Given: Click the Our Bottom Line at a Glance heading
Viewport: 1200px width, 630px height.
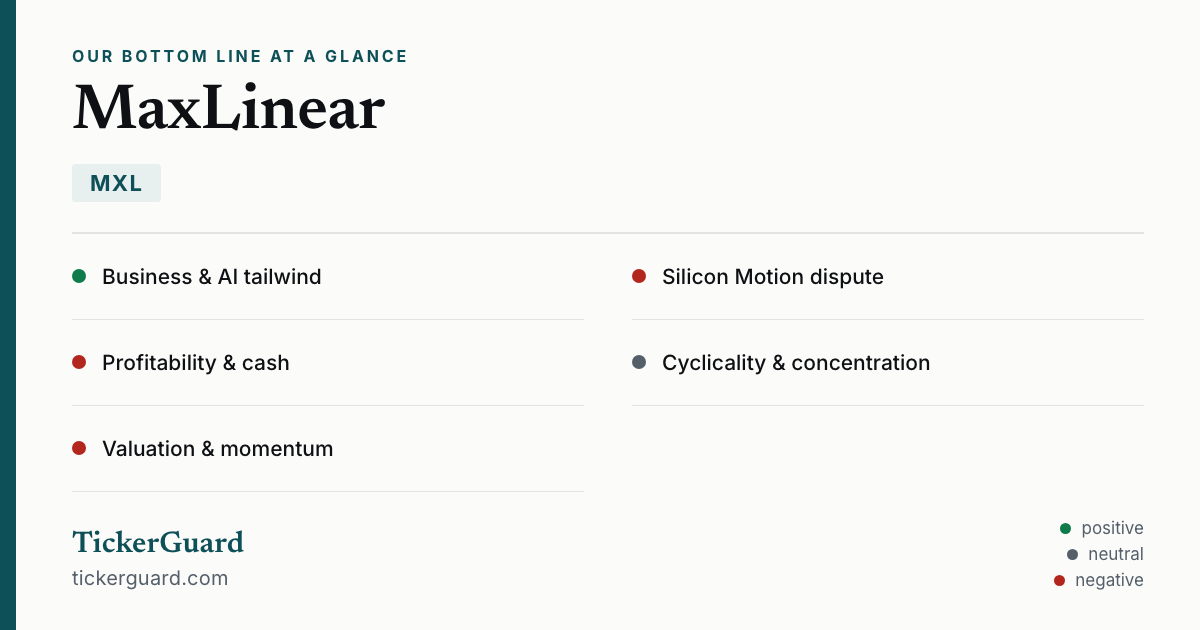Looking at the screenshot, I should tap(240, 56).
